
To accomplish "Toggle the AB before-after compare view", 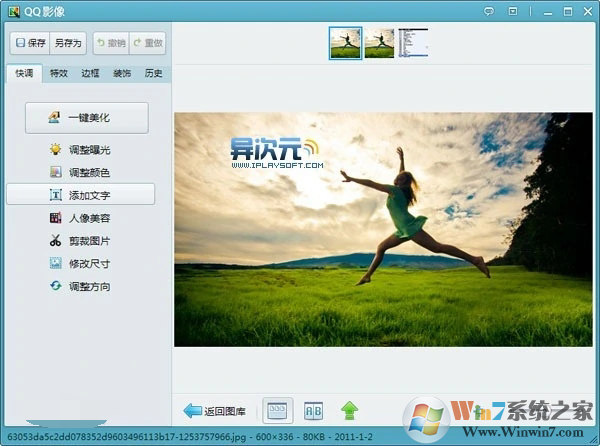I will [313, 411].
